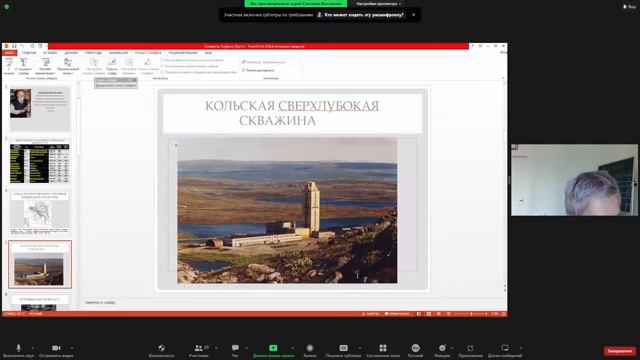The height and width of the screenshot is (360, 640).
Task: Open language interpretation globe icon
Action: click(x=416, y=348)
